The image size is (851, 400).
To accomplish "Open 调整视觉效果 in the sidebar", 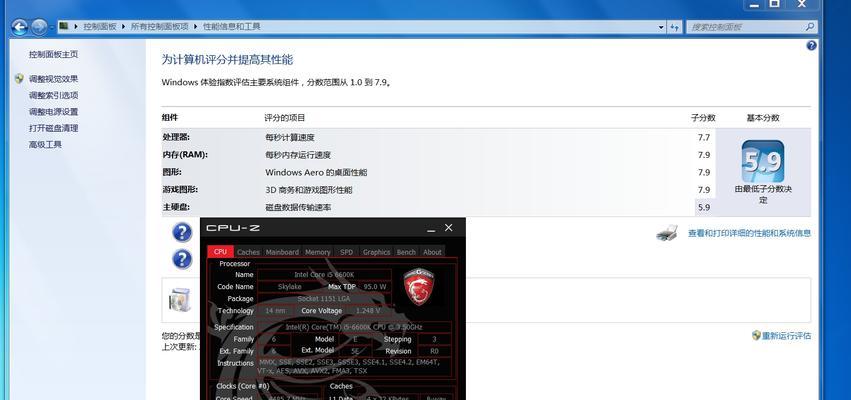I will point(53,79).
